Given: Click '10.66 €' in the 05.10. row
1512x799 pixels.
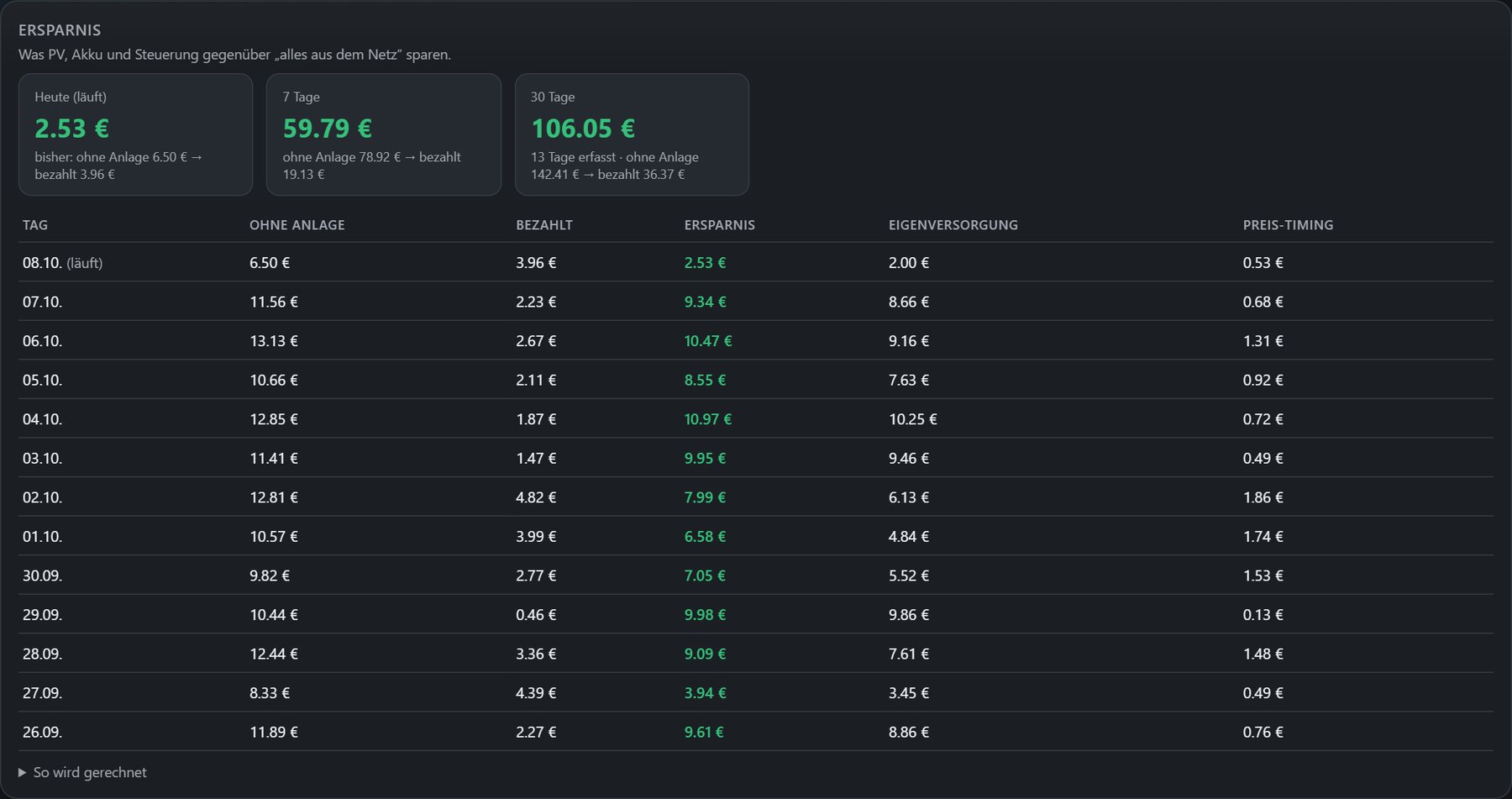Looking at the screenshot, I should [x=274, y=380].
